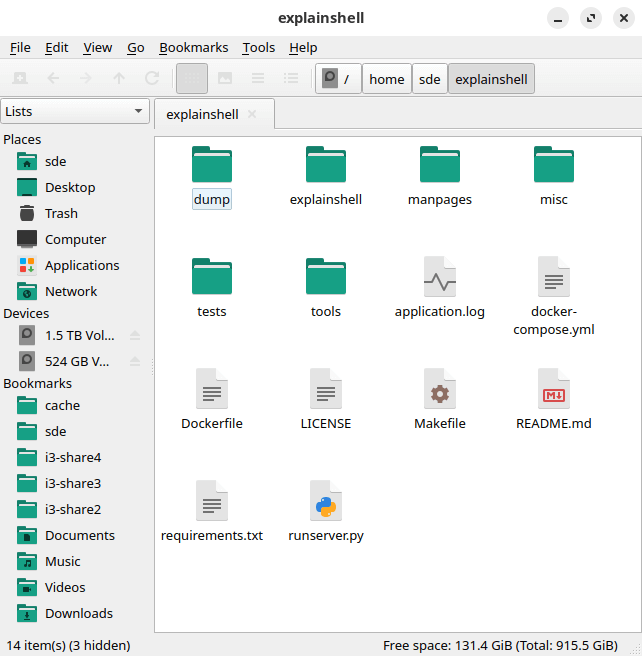Close the explainshell tab
This screenshot has width=642, height=656.
[x=252, y=114]
